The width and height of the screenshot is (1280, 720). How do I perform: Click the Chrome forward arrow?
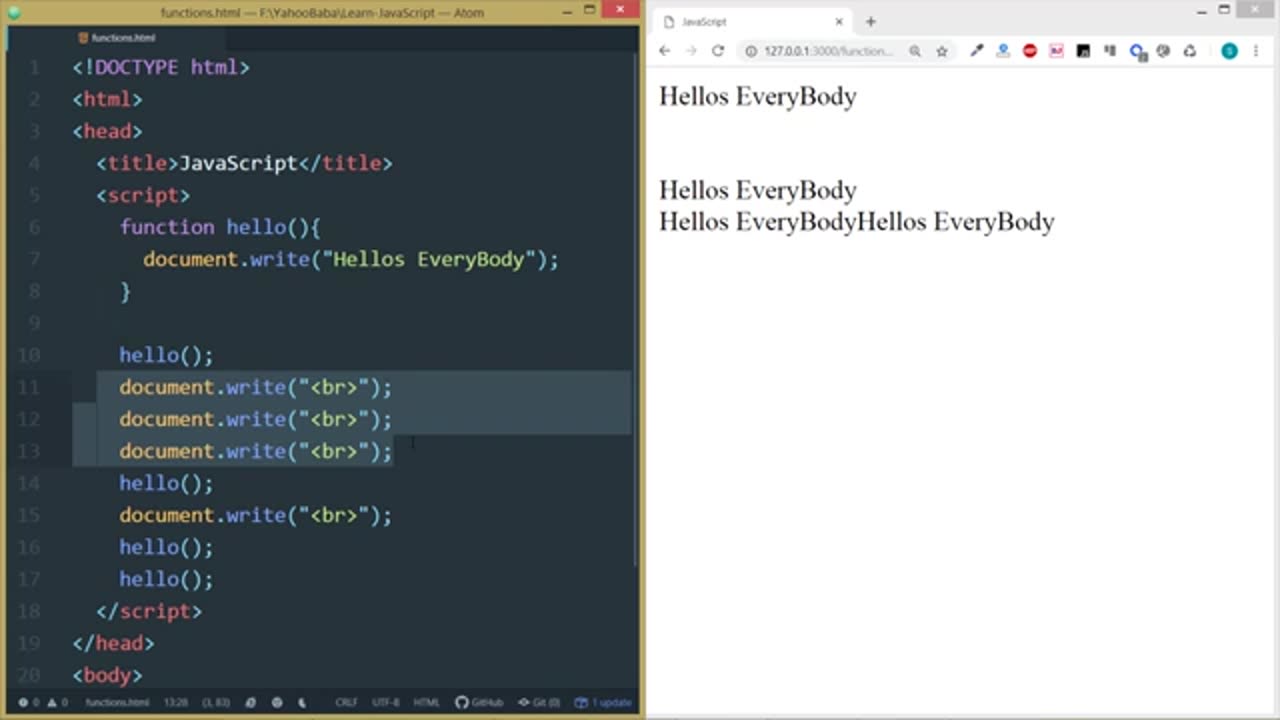point(691,51)
